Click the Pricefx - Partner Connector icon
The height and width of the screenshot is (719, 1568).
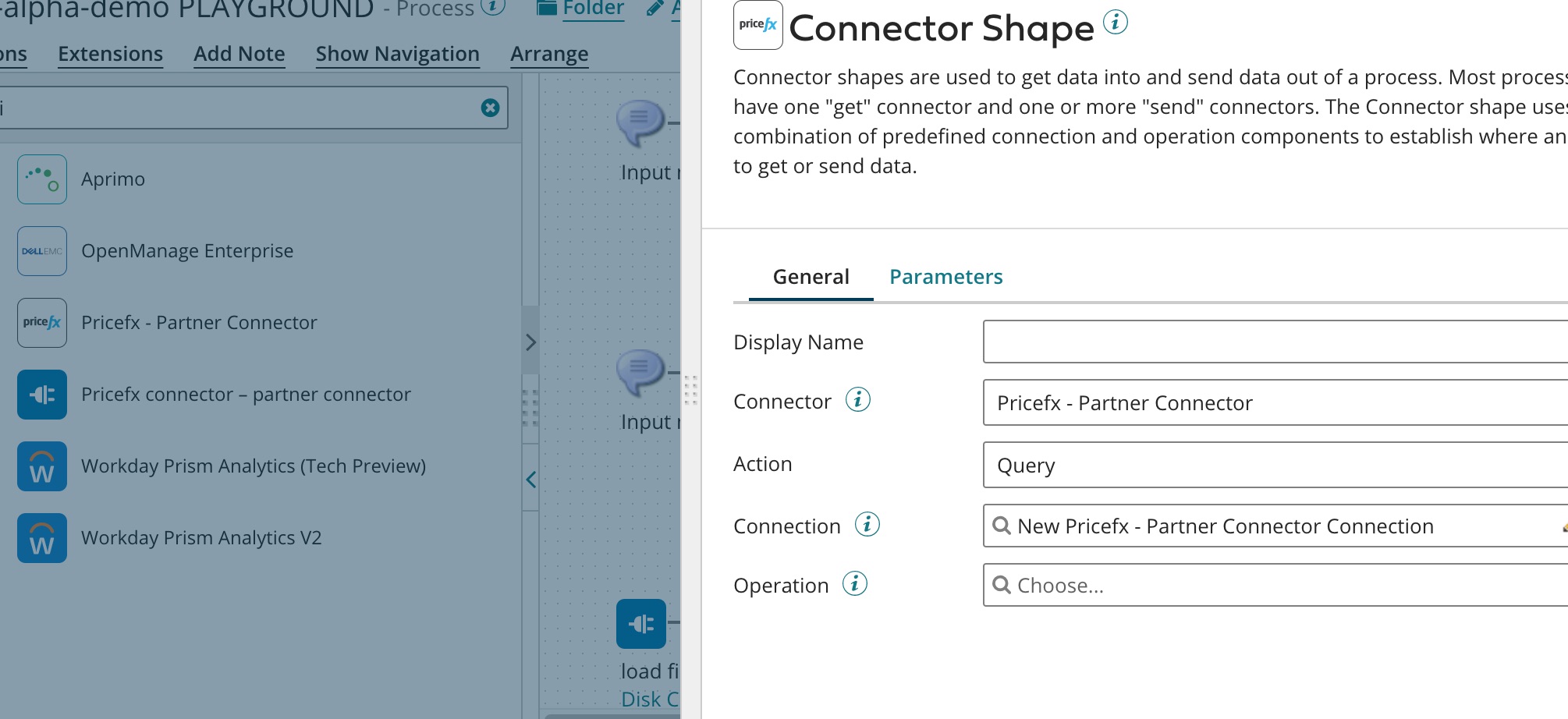[x=42, y=323]
